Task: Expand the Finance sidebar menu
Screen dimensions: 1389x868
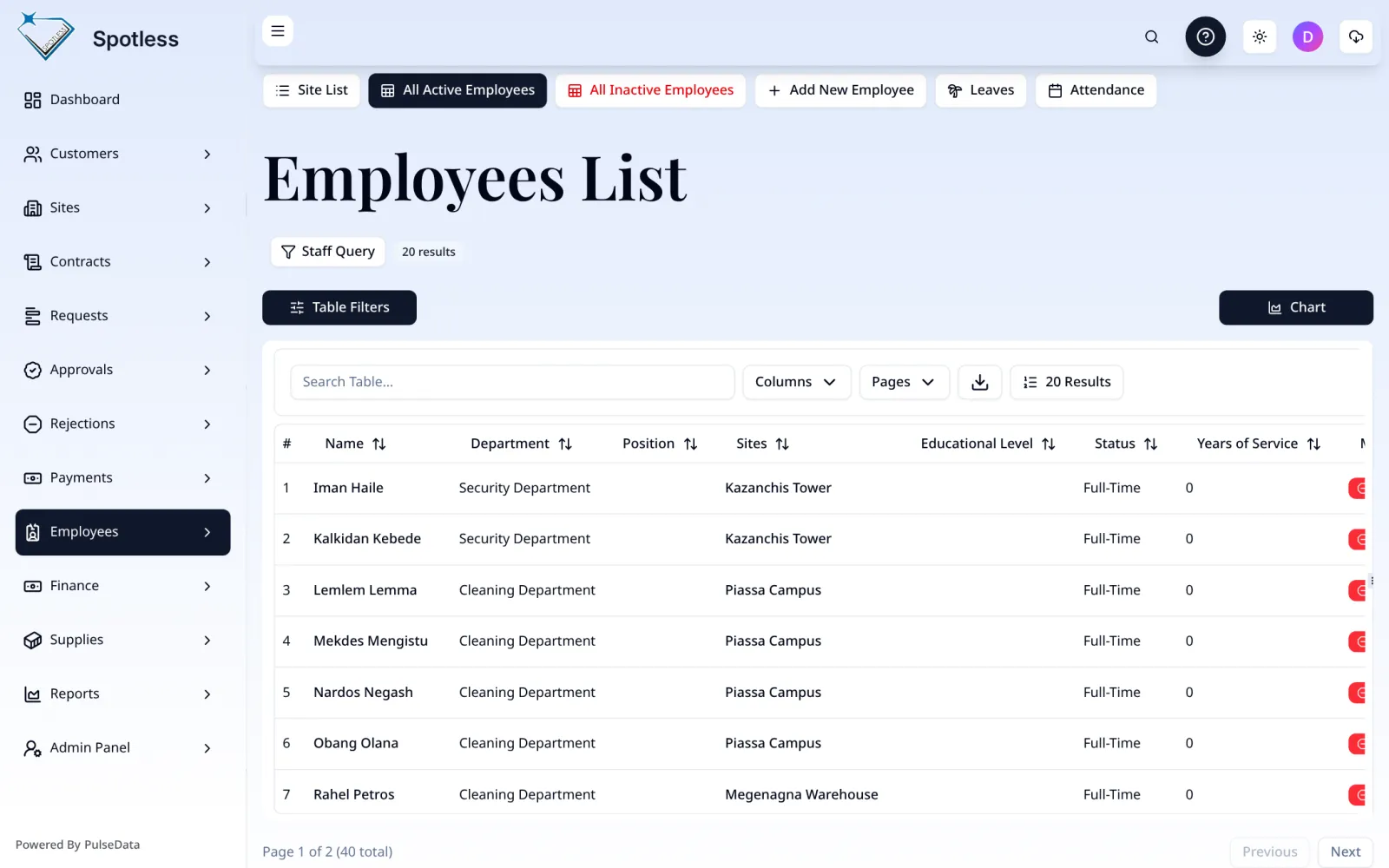Action: click(x=122, y=586)
